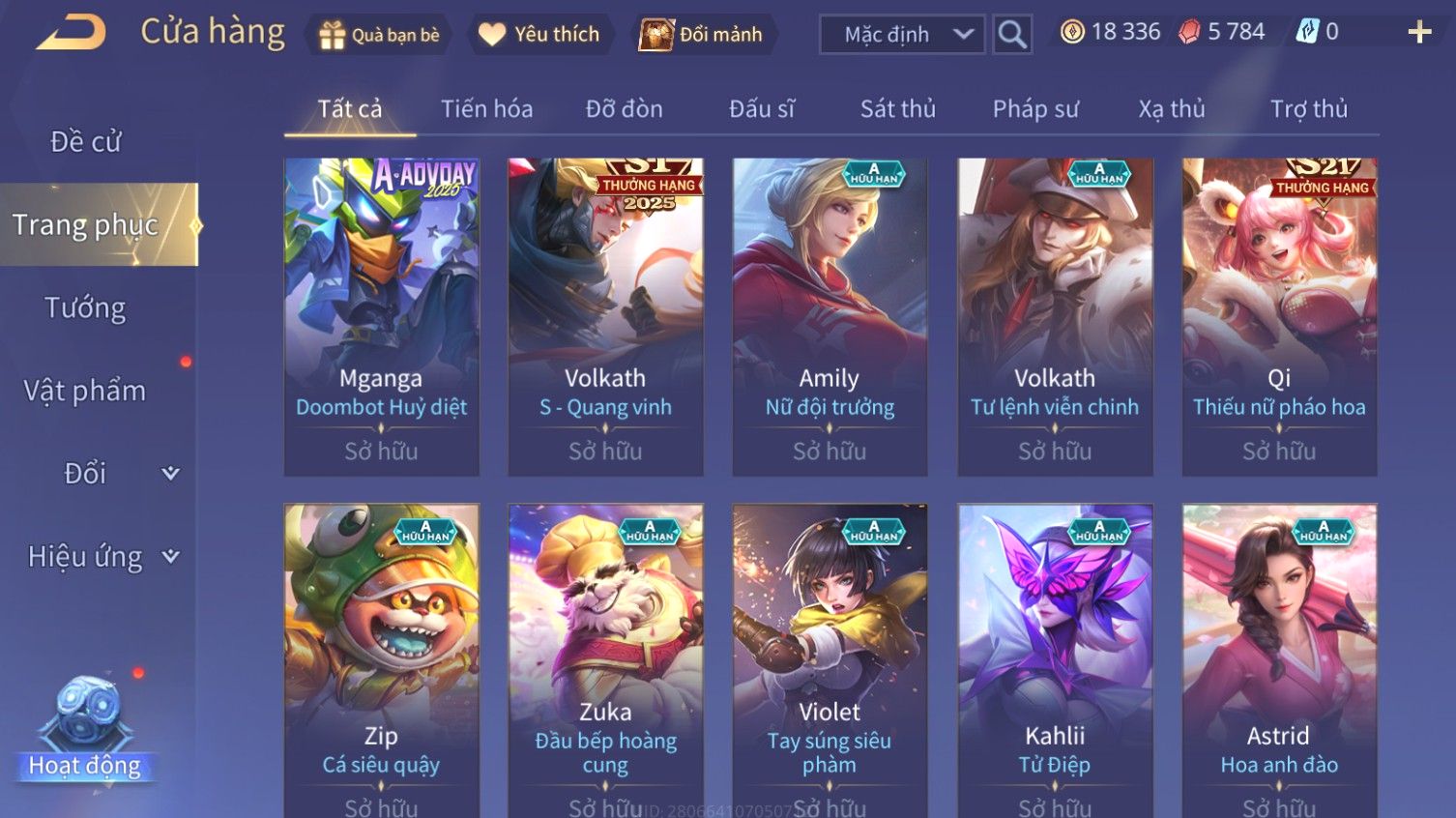The width and height of the screenshot is (1456, 818).
Task: Select the Tiến hóa tab
Action: (x=487, y=109)
